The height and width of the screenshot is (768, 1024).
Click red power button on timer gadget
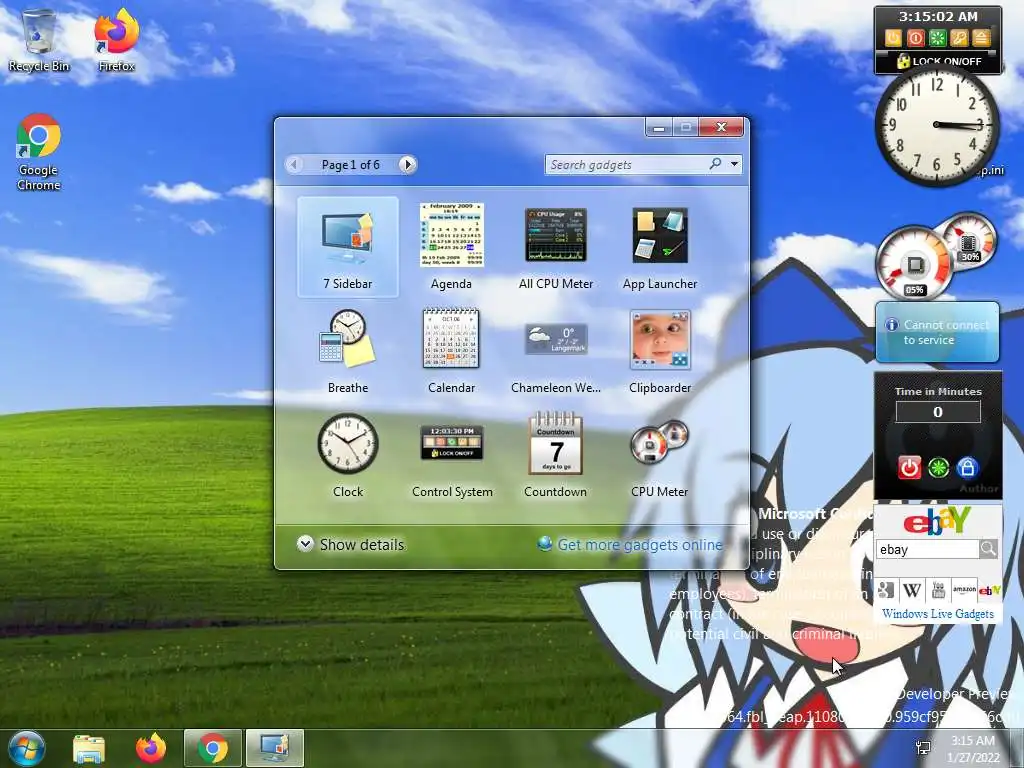pos(909,468)
